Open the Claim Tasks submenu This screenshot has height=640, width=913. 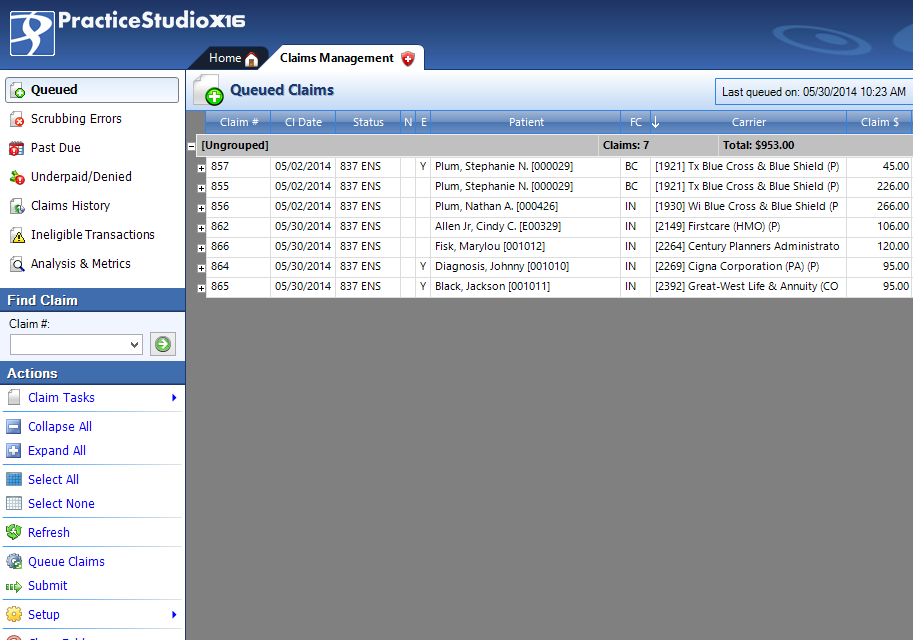[x=61, y=398]
